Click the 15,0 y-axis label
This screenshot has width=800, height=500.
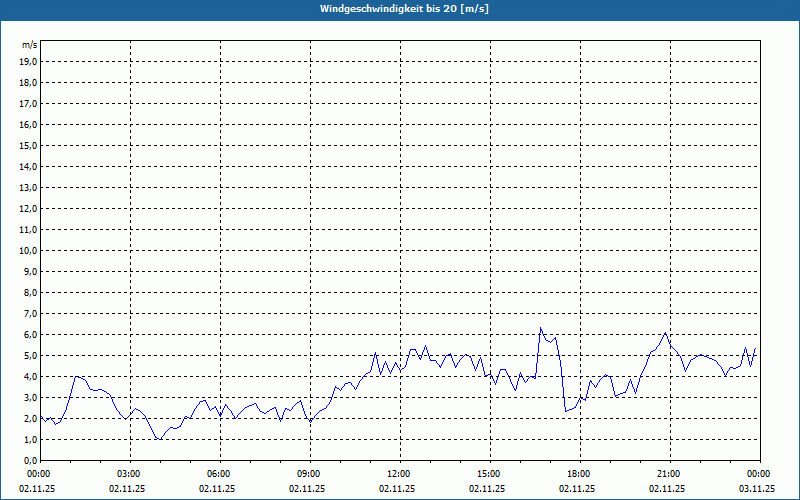click(28, 145)
